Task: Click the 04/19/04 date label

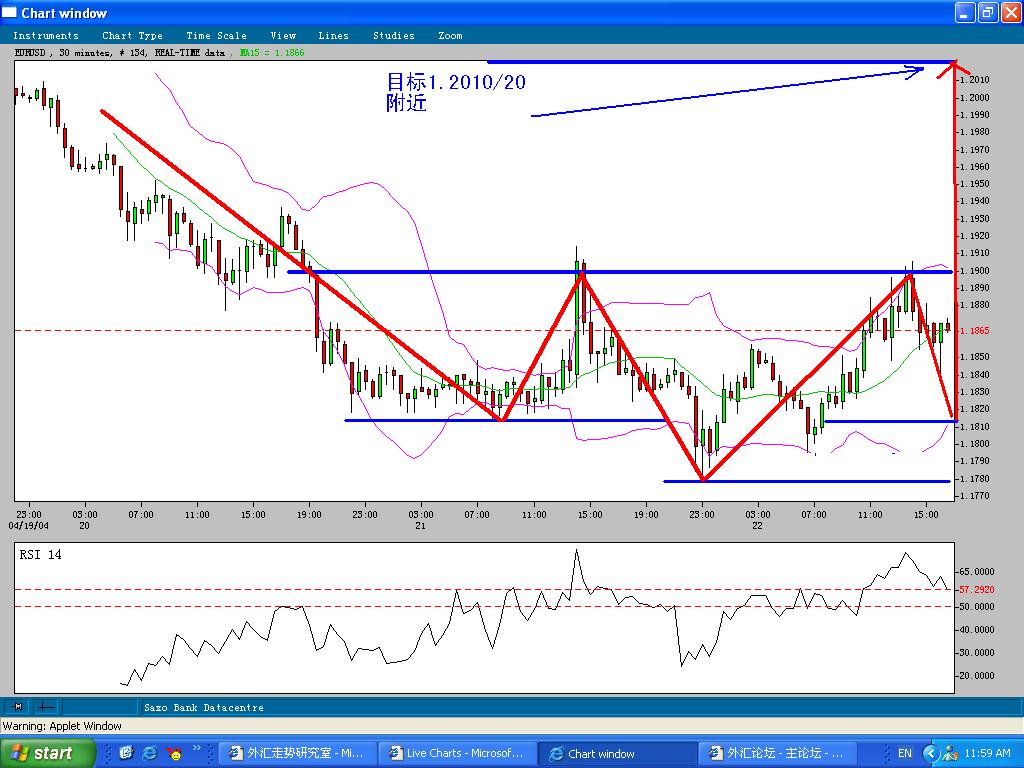Action: pos(29,526)
